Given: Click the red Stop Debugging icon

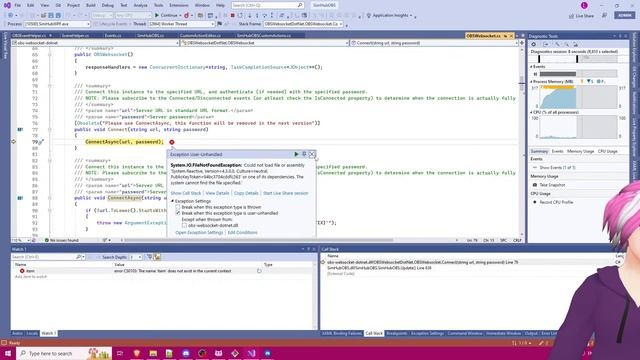Looking at the screenshot, I should [x=232, y=15].
